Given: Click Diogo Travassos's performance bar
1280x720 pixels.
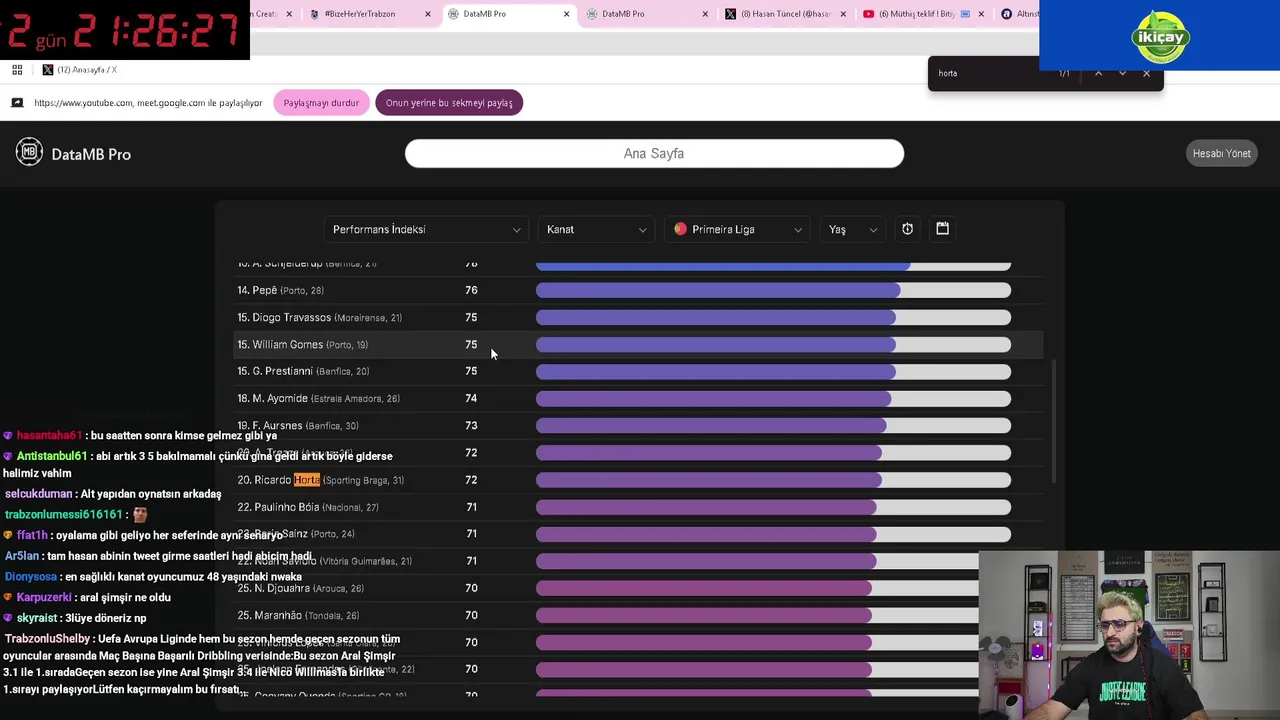Looking at the screenshot, I should click(x=773, y=317).
